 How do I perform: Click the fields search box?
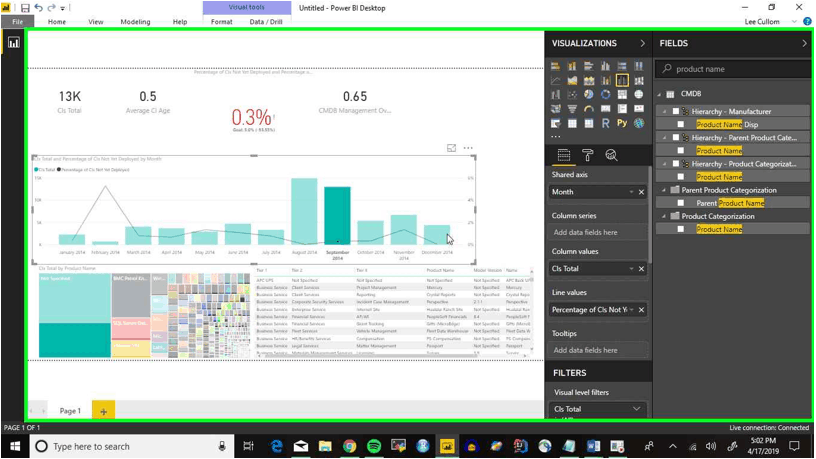click(x=733, y=69)
